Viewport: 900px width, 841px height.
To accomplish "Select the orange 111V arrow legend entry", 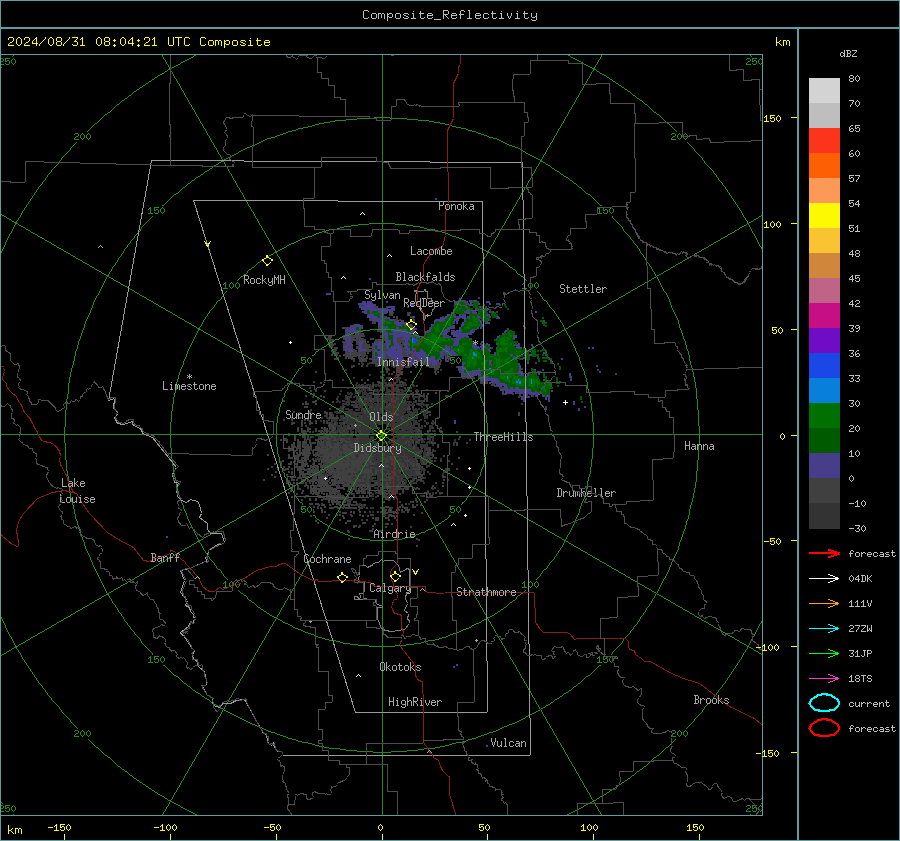I will [x=824, y=603].
